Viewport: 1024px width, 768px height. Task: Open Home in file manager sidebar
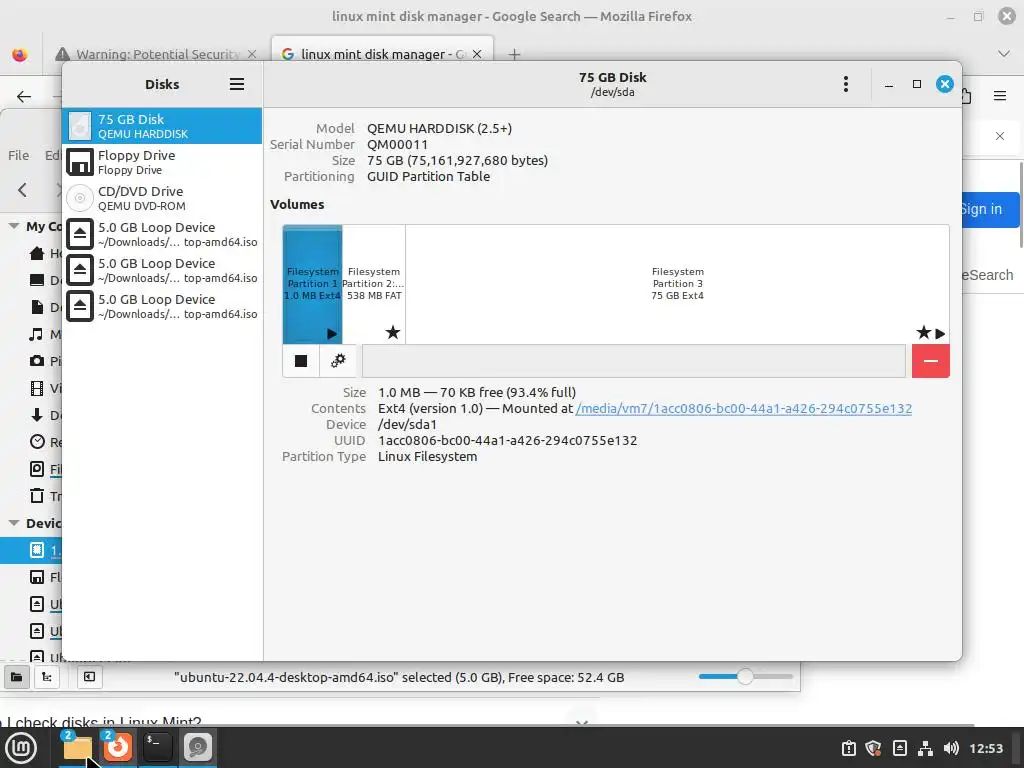coord(45,253)
